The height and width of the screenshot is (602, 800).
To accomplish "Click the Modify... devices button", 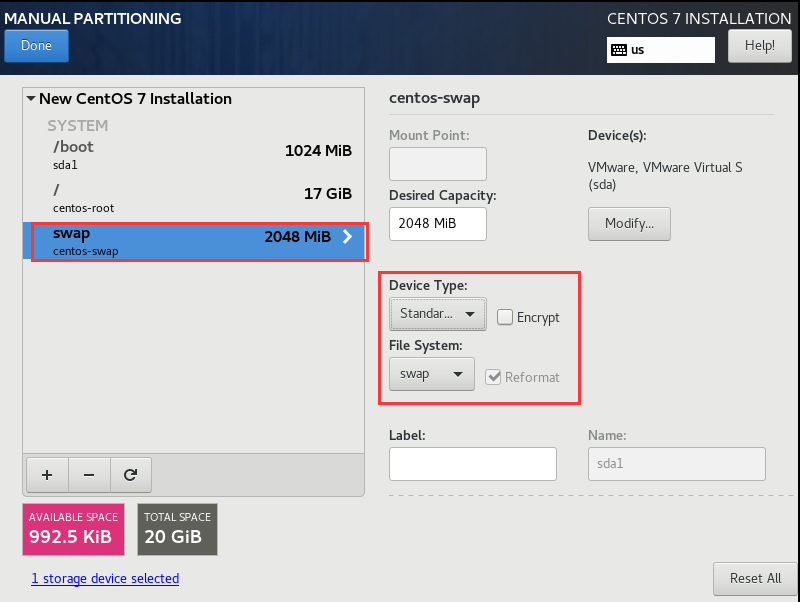I will point(629,223).
